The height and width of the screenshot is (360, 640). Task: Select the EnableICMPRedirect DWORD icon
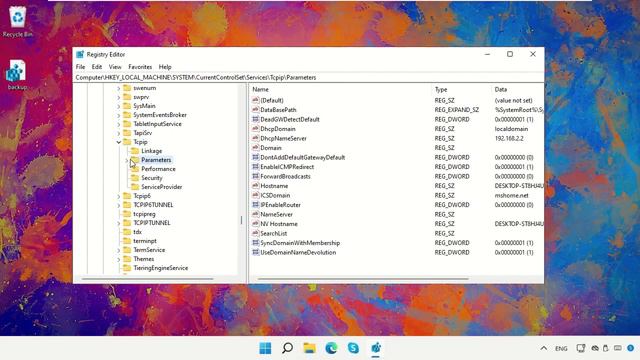coord(256,167)
